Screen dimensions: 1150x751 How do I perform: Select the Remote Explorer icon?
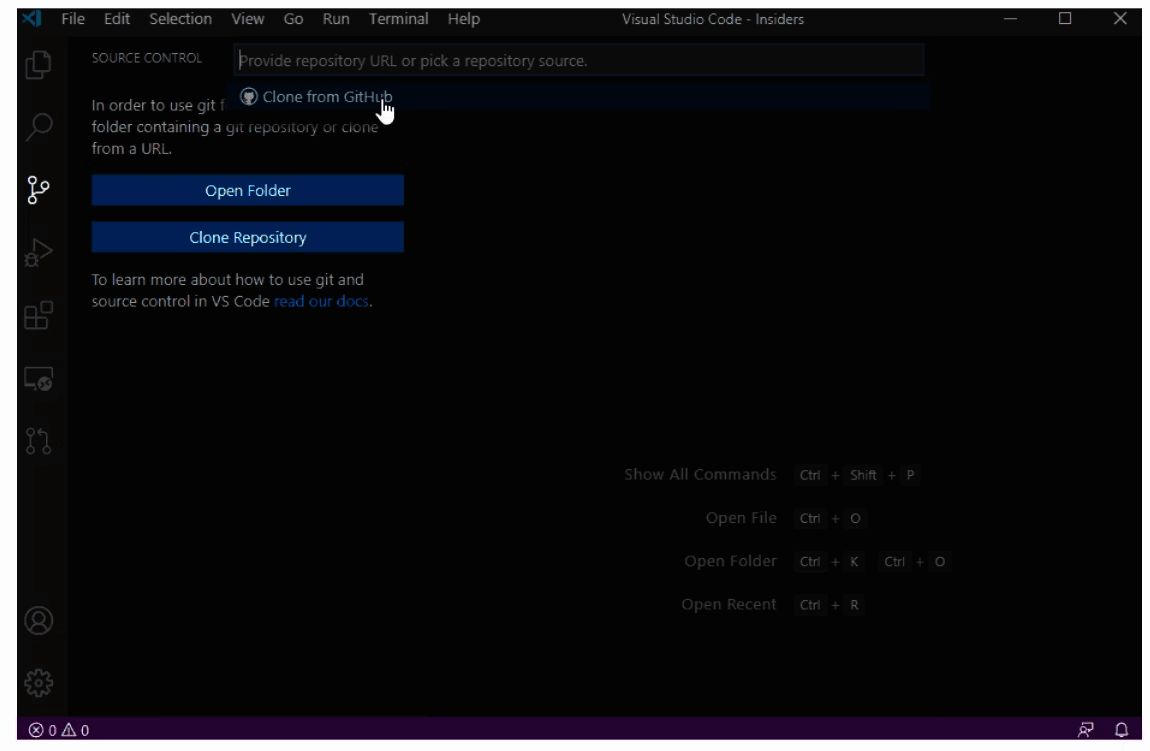pos(37,377)
